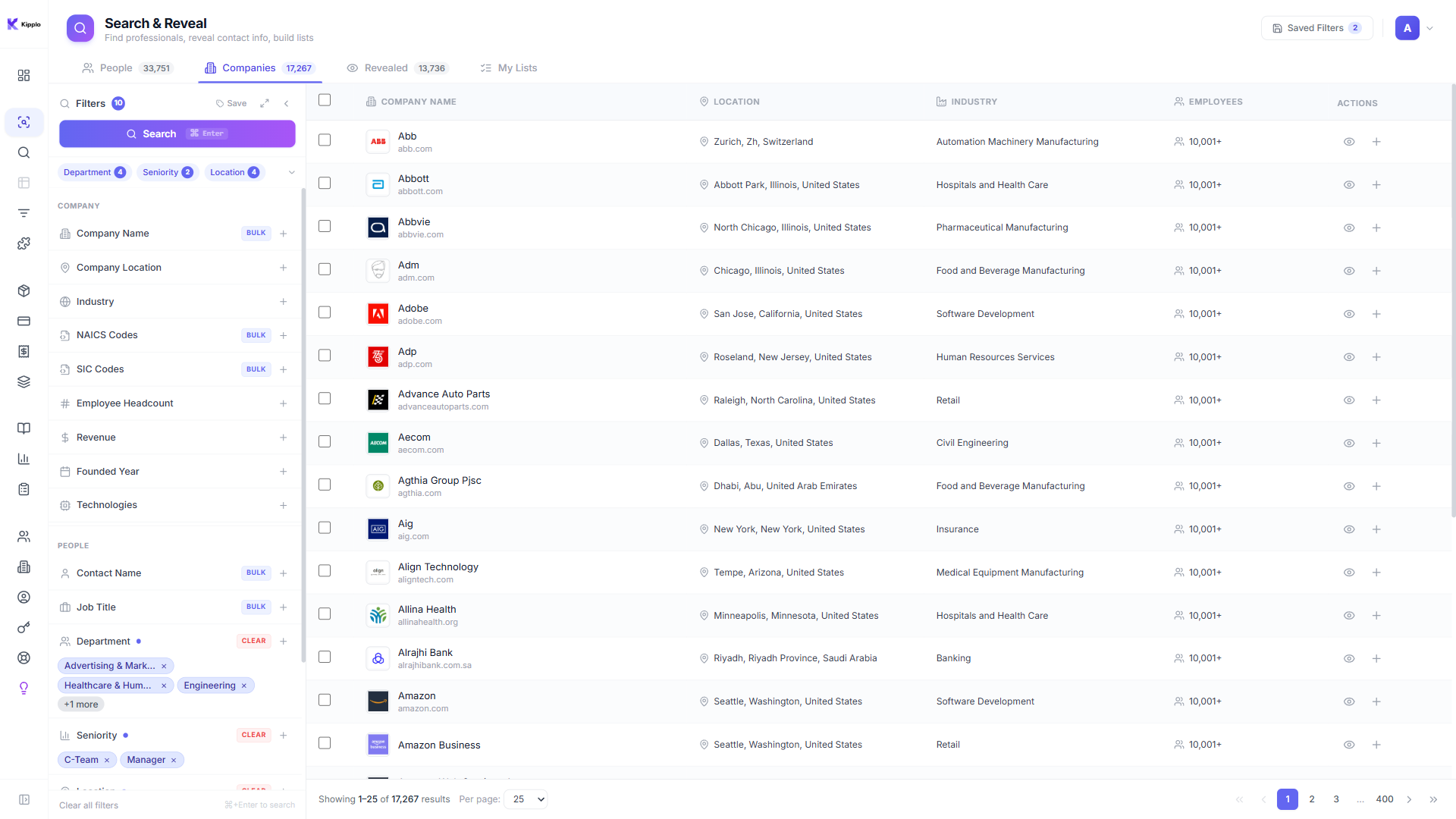Open the key icon in sidebar

(24, 627)
